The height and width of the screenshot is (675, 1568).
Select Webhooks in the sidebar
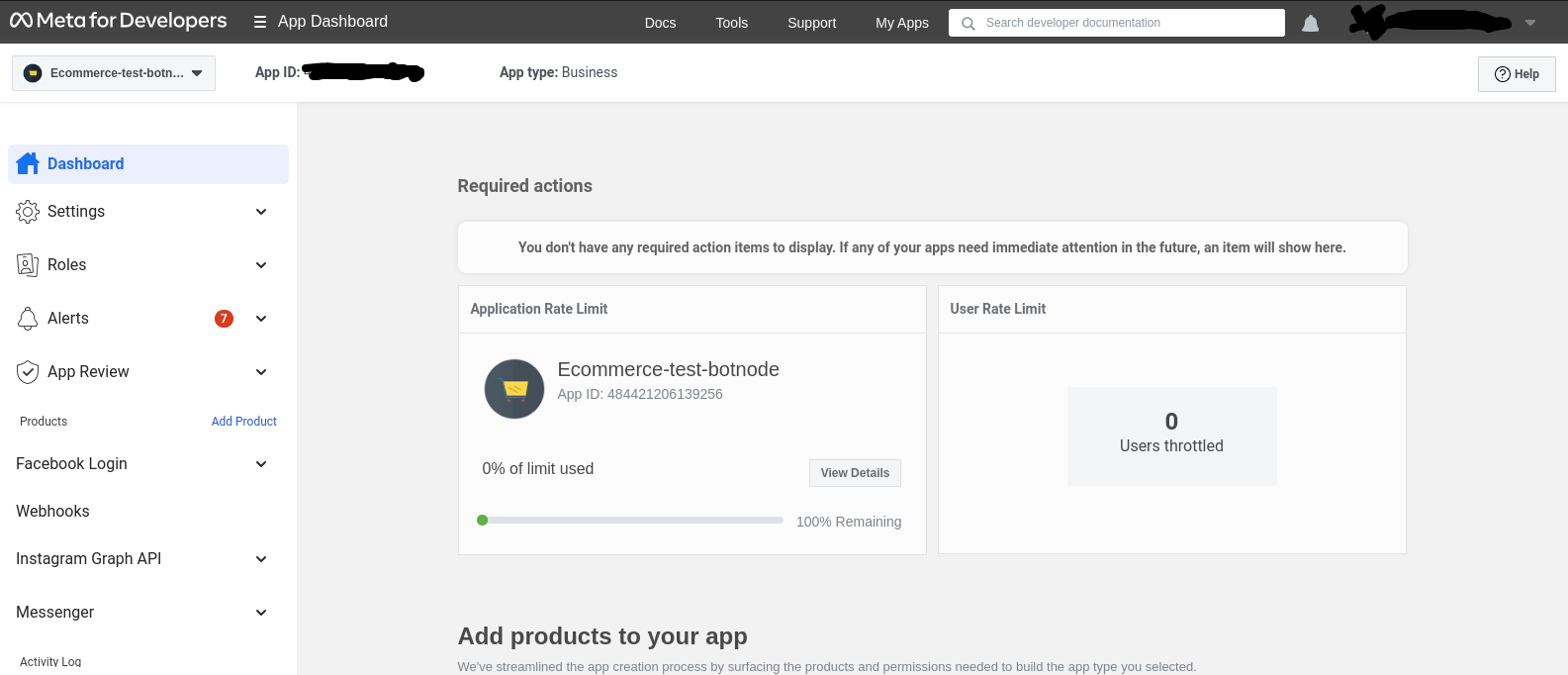(52, 511)
